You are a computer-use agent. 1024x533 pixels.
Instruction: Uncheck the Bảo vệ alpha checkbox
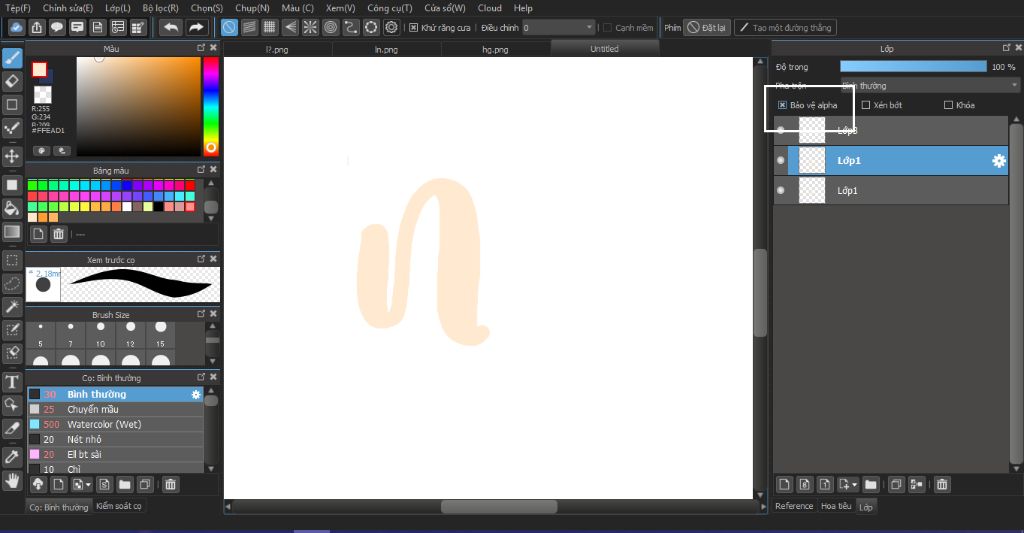pyautogui.click(x=782, y=105)
